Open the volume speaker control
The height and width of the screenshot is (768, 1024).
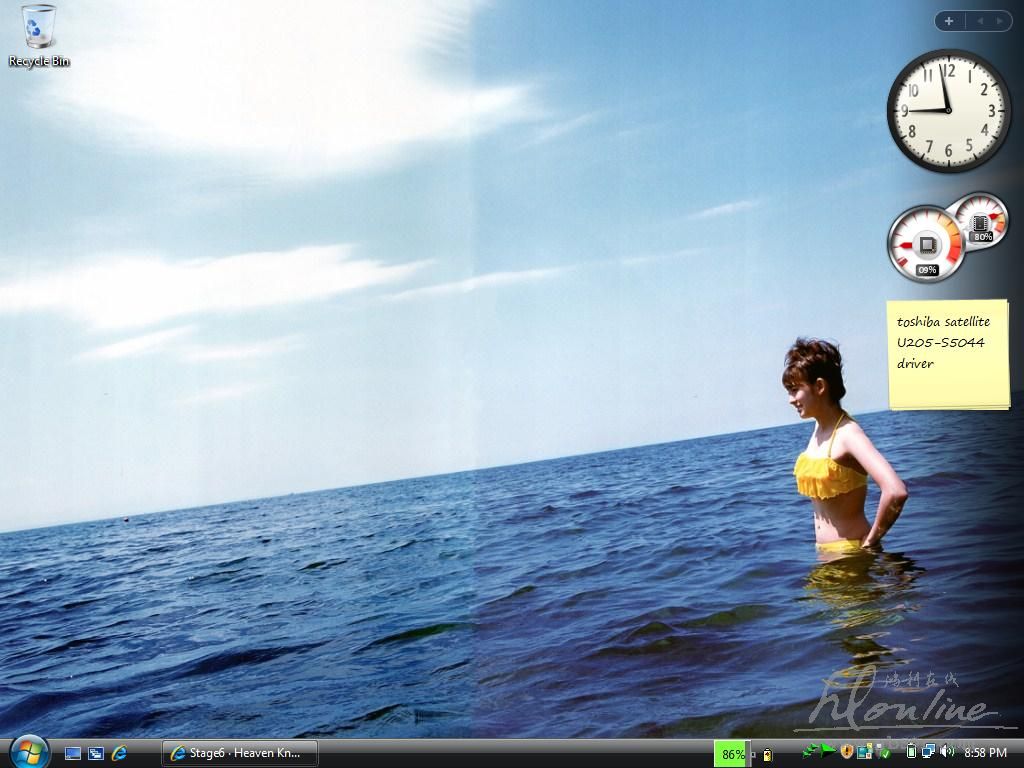click(x=946, y=752)
